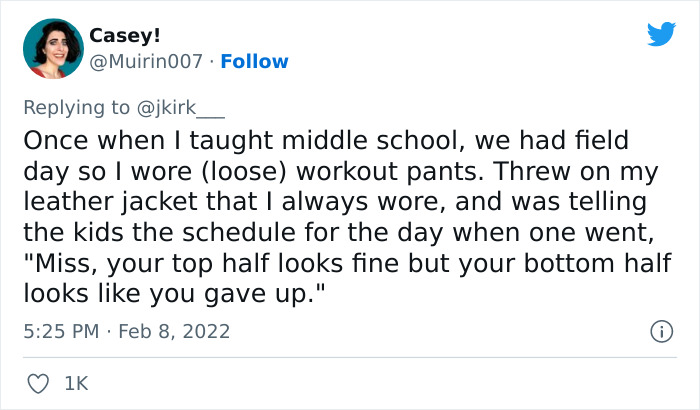Click the 5:25 PM timestamp
The height and width of the screenshot is (410, 700).
pos(59,331)
